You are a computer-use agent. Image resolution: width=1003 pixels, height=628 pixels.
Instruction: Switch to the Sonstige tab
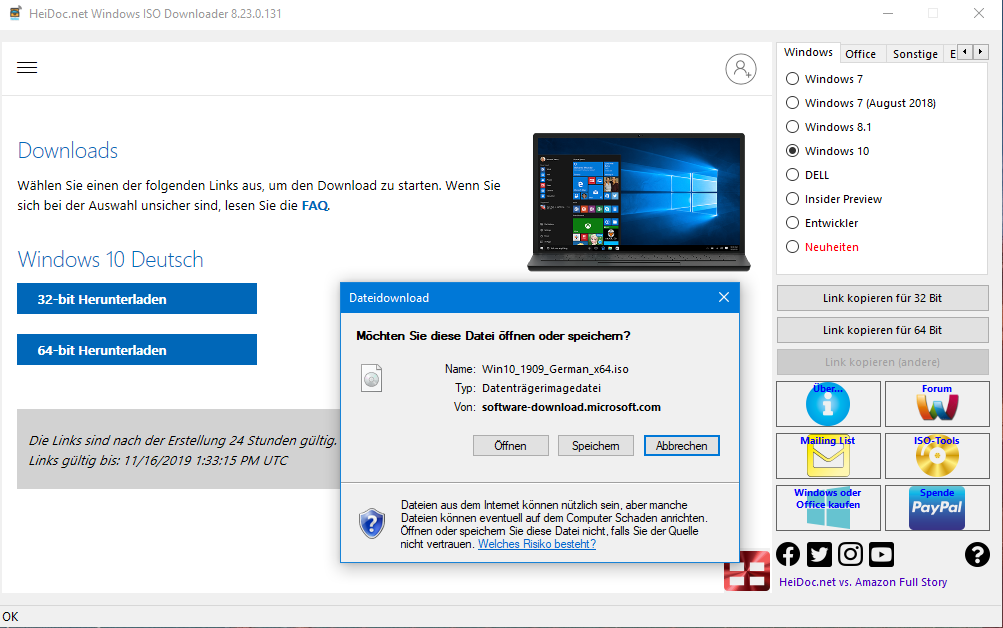pyautogui.click(x=915, y=54)
